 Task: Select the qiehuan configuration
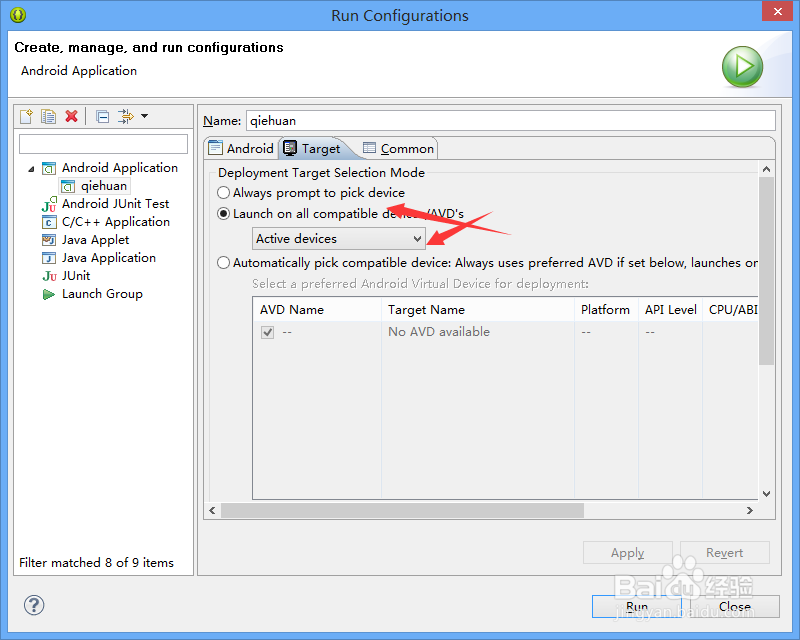pyautogui.click(x=104, y=186)
